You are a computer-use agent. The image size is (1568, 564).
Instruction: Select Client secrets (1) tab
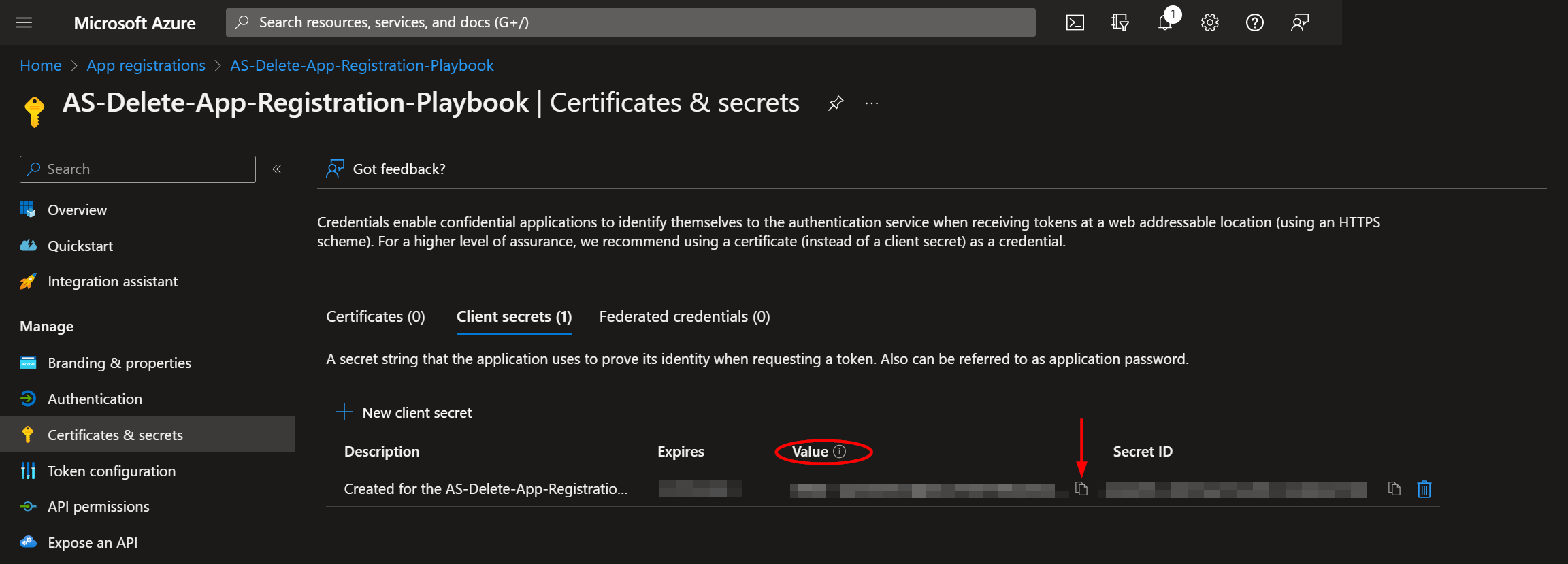coord(514,317)
